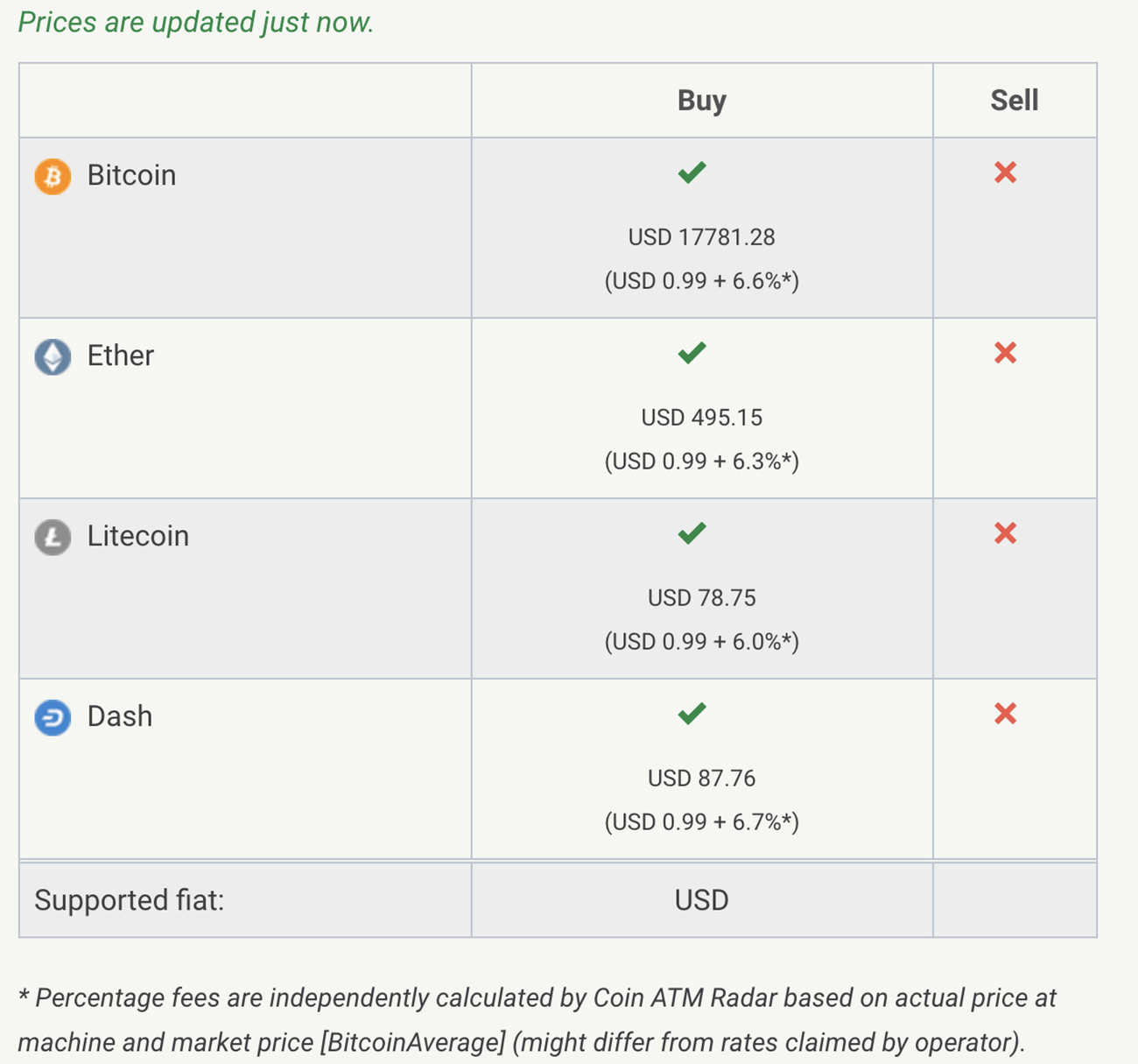1138x1064 pixels.
Task: Click the blue Dash coin icon
Action: (x=53, y=717)
